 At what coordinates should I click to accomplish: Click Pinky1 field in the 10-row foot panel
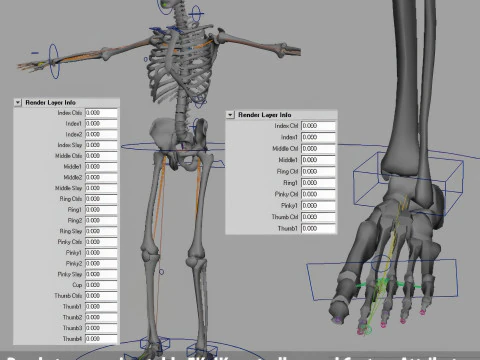click(318, 206)
